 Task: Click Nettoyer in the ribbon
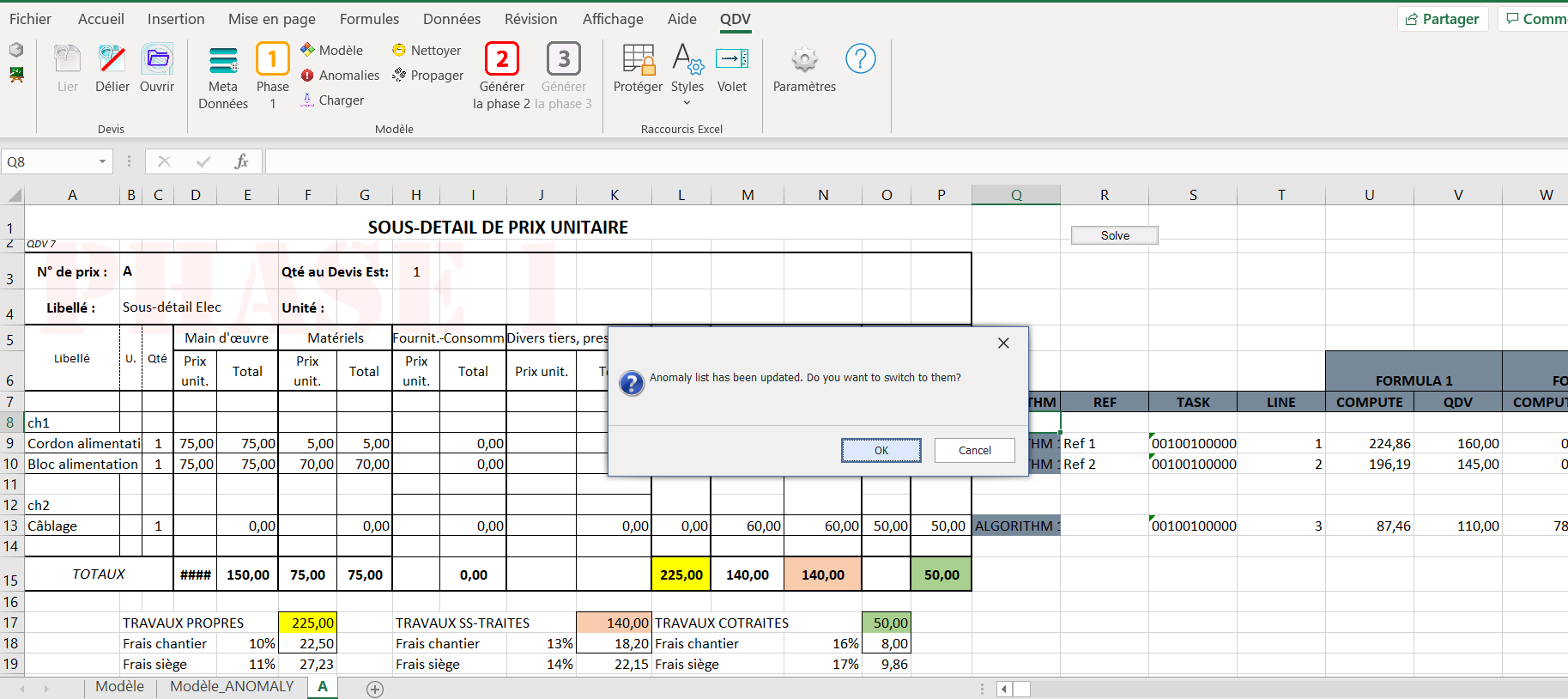[427, 51]
